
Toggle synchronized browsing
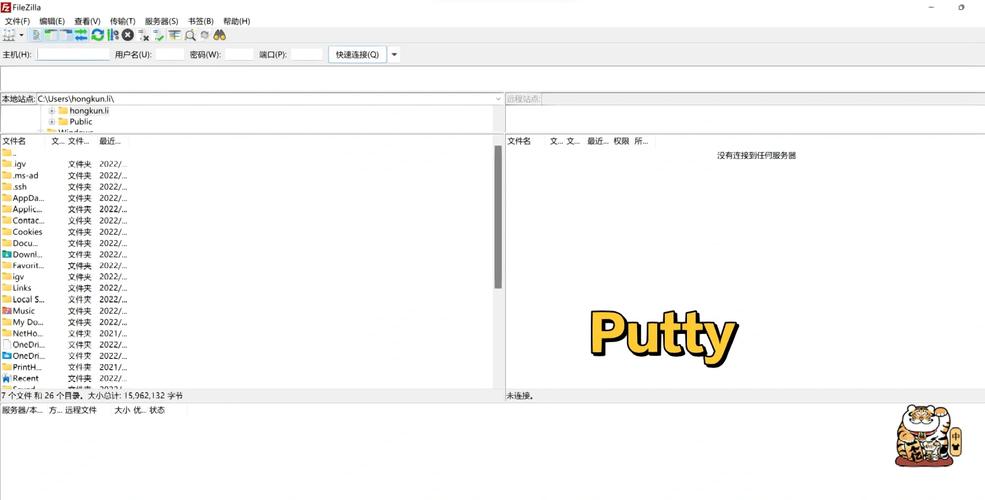[204, 35]
